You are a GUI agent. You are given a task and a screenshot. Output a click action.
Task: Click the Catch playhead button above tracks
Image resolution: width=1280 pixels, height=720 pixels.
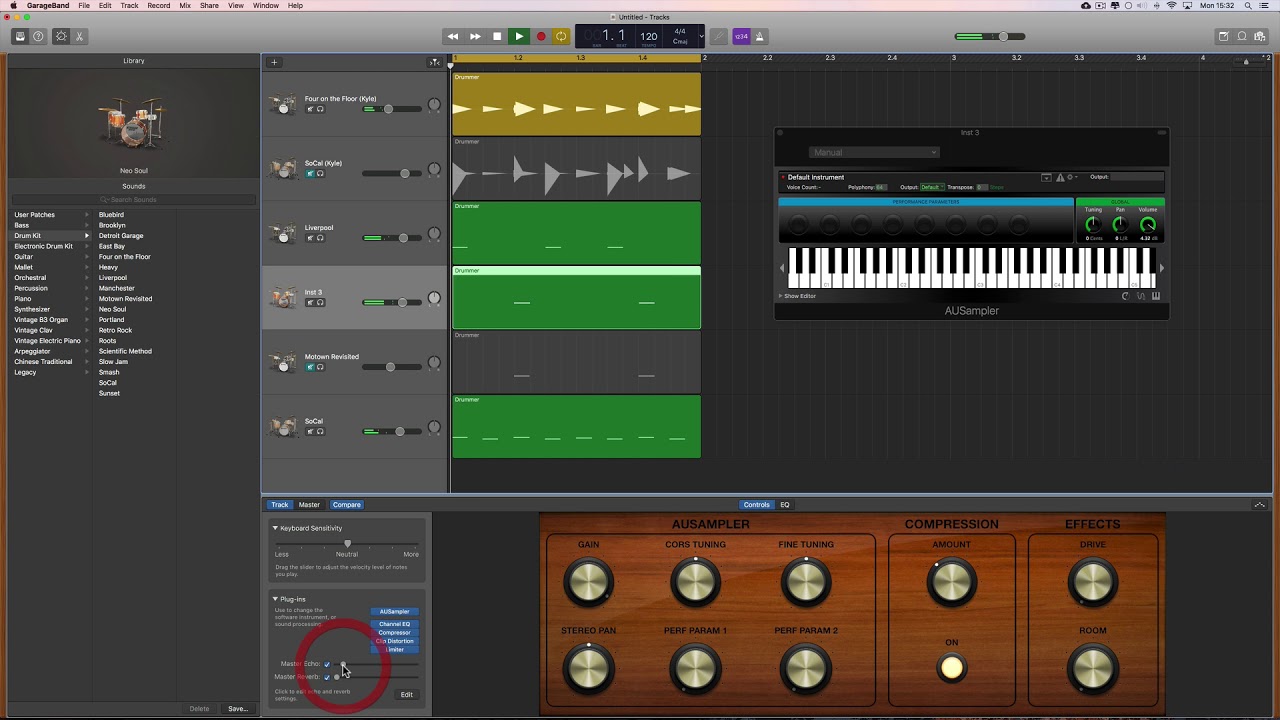click(x=434, y=62)
